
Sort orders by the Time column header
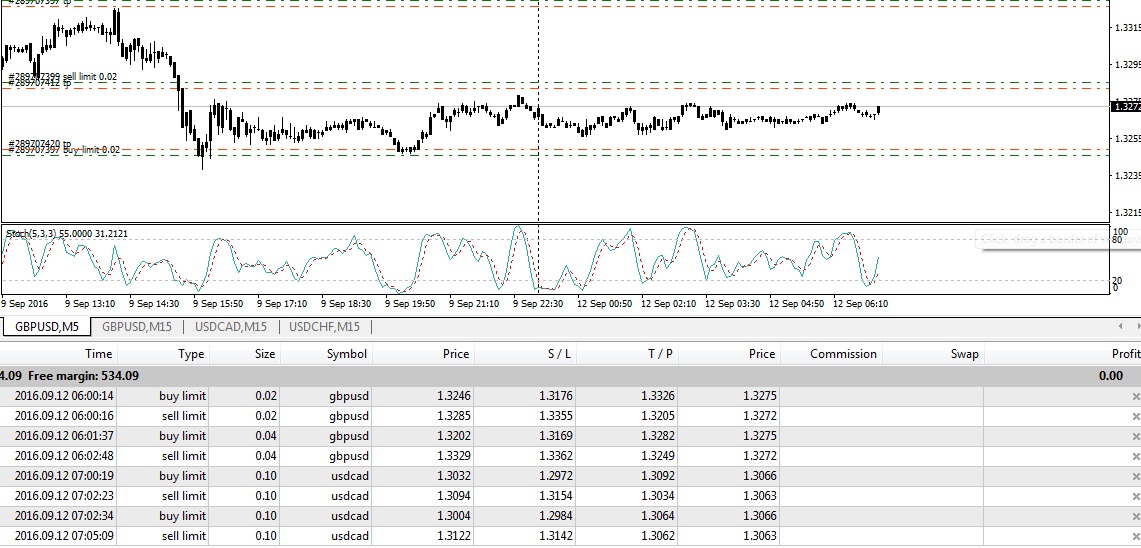point(58,354)
